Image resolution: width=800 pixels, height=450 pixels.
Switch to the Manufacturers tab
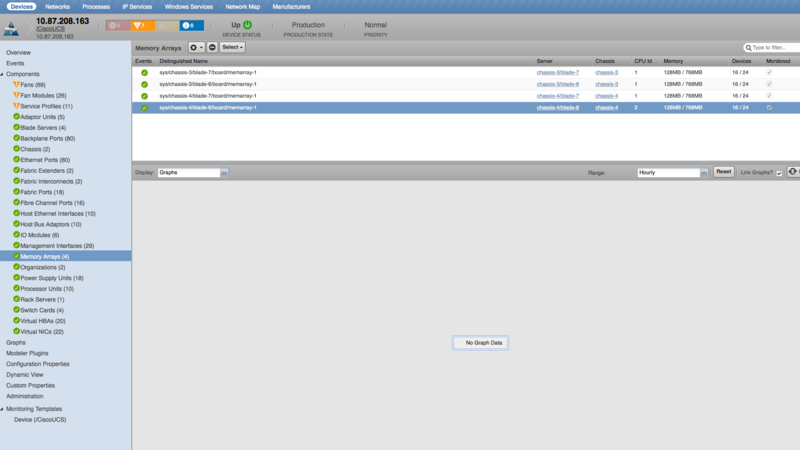pos(291,7)
